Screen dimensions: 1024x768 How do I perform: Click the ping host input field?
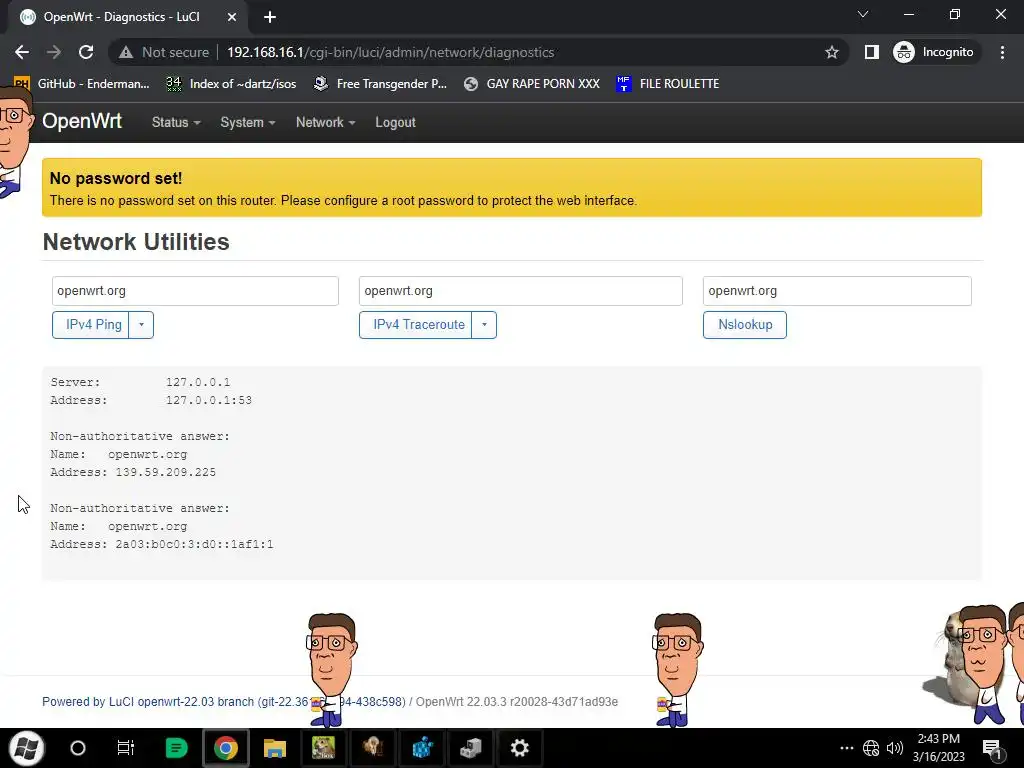click(195, 291)
